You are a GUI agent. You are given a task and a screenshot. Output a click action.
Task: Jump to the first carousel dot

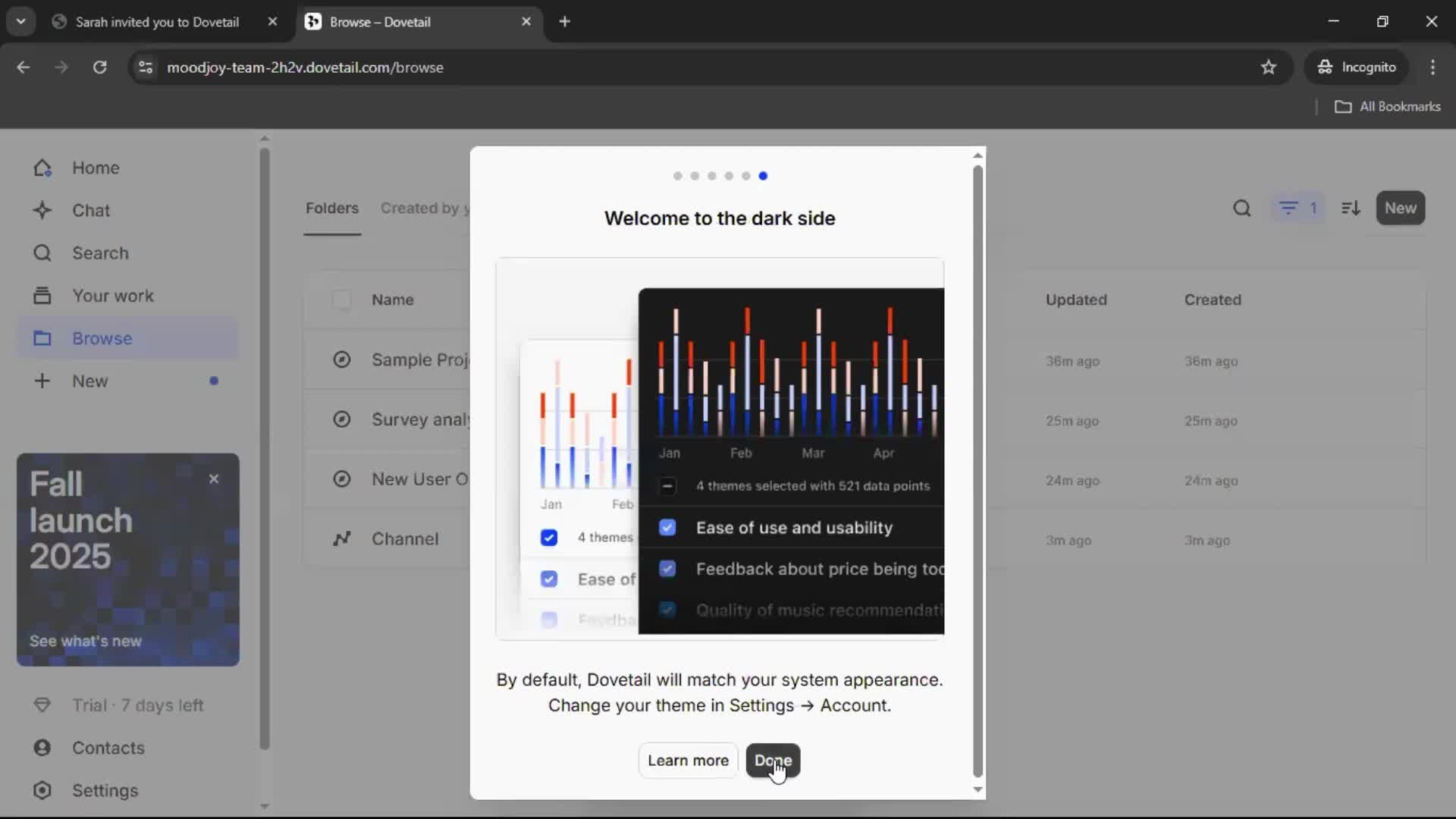(677, 176)
